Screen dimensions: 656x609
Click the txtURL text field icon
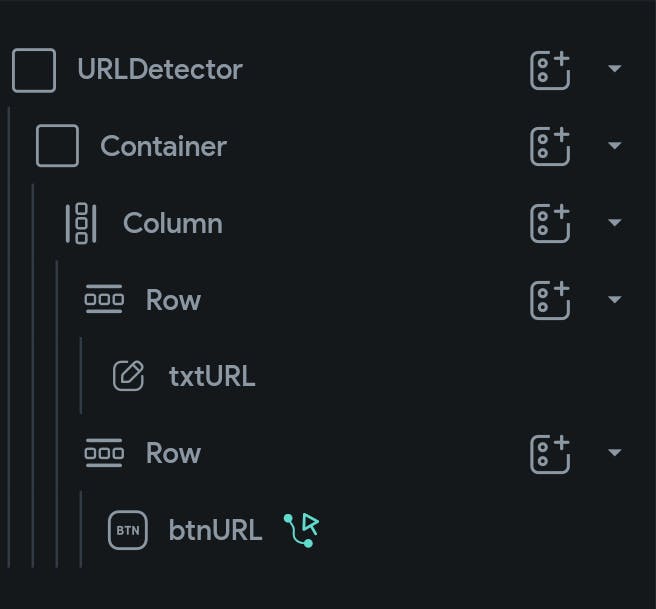pyautogui.click(x=128, y=376)
